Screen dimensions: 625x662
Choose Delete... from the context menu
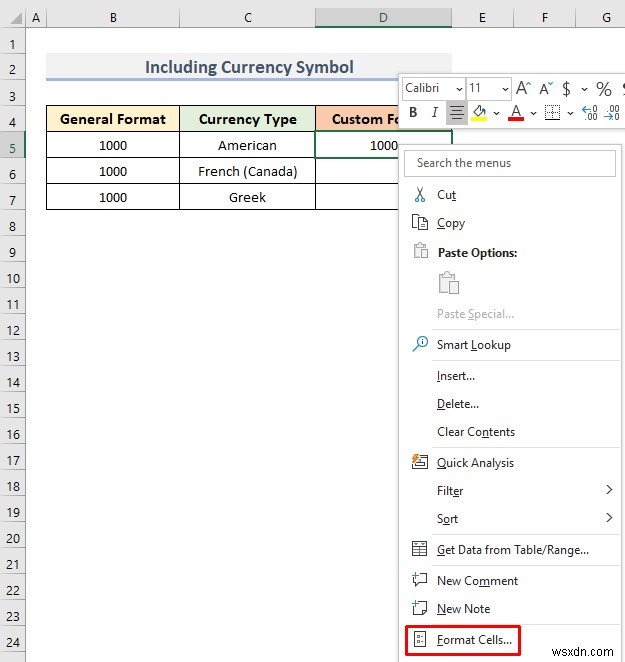pyautogui.click(x=510, y=404)
